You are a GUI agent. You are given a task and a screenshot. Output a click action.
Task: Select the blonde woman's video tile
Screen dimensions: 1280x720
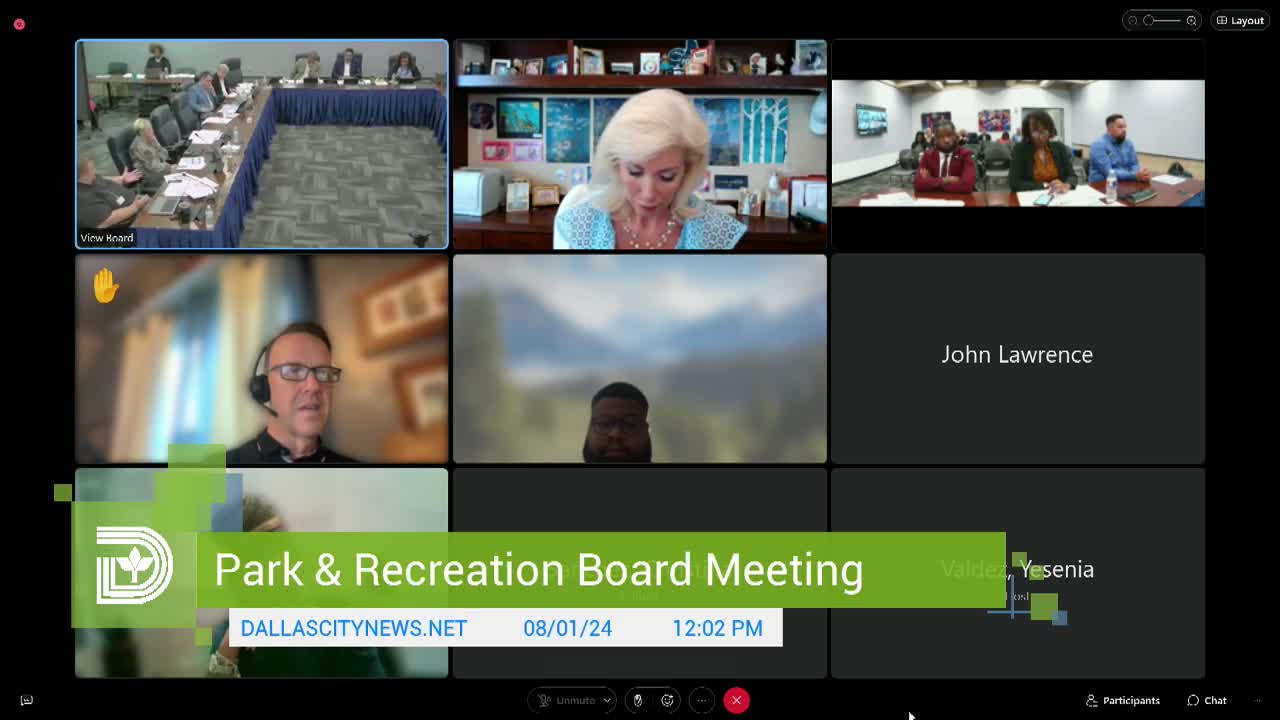(x=640, y=144)
